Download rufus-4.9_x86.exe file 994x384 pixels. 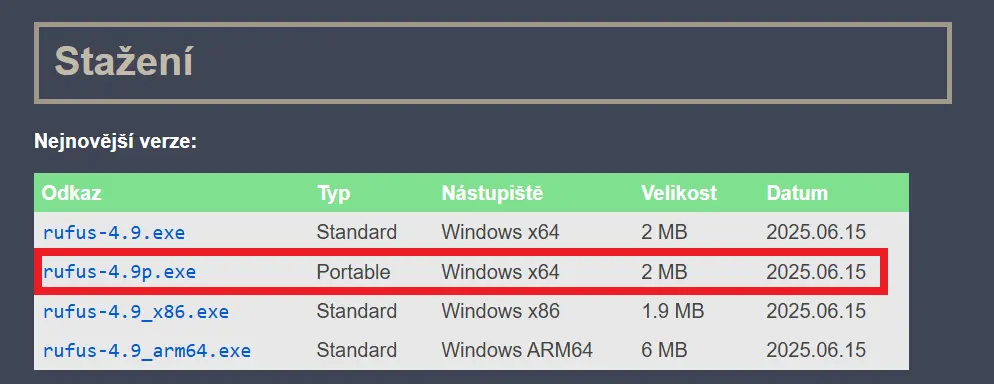tap(136, 312)
